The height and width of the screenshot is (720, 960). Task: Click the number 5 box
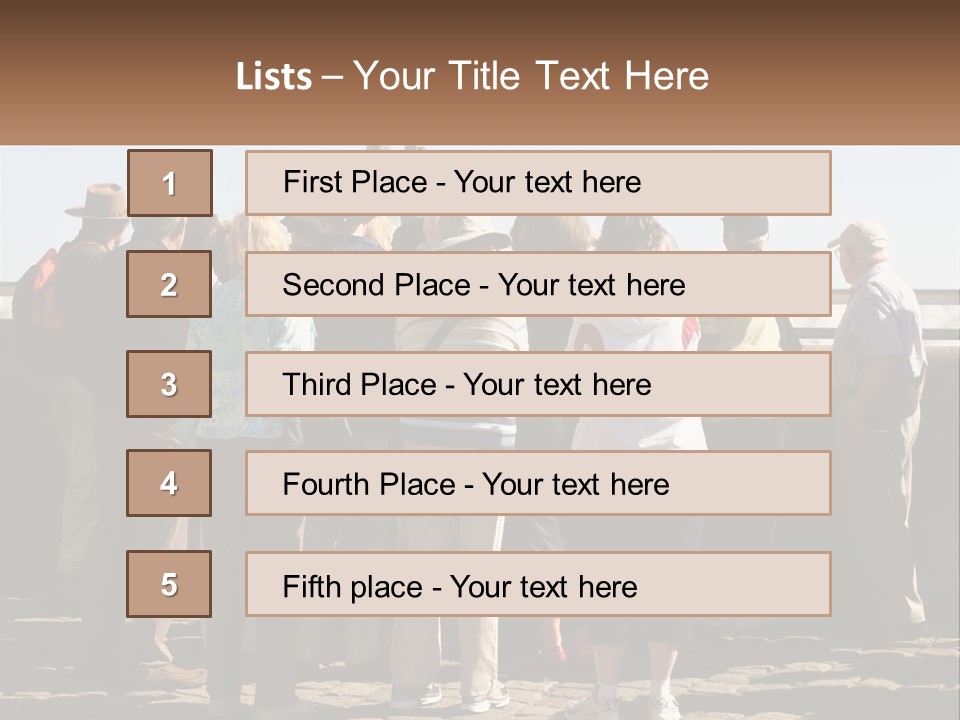(169, 584)
